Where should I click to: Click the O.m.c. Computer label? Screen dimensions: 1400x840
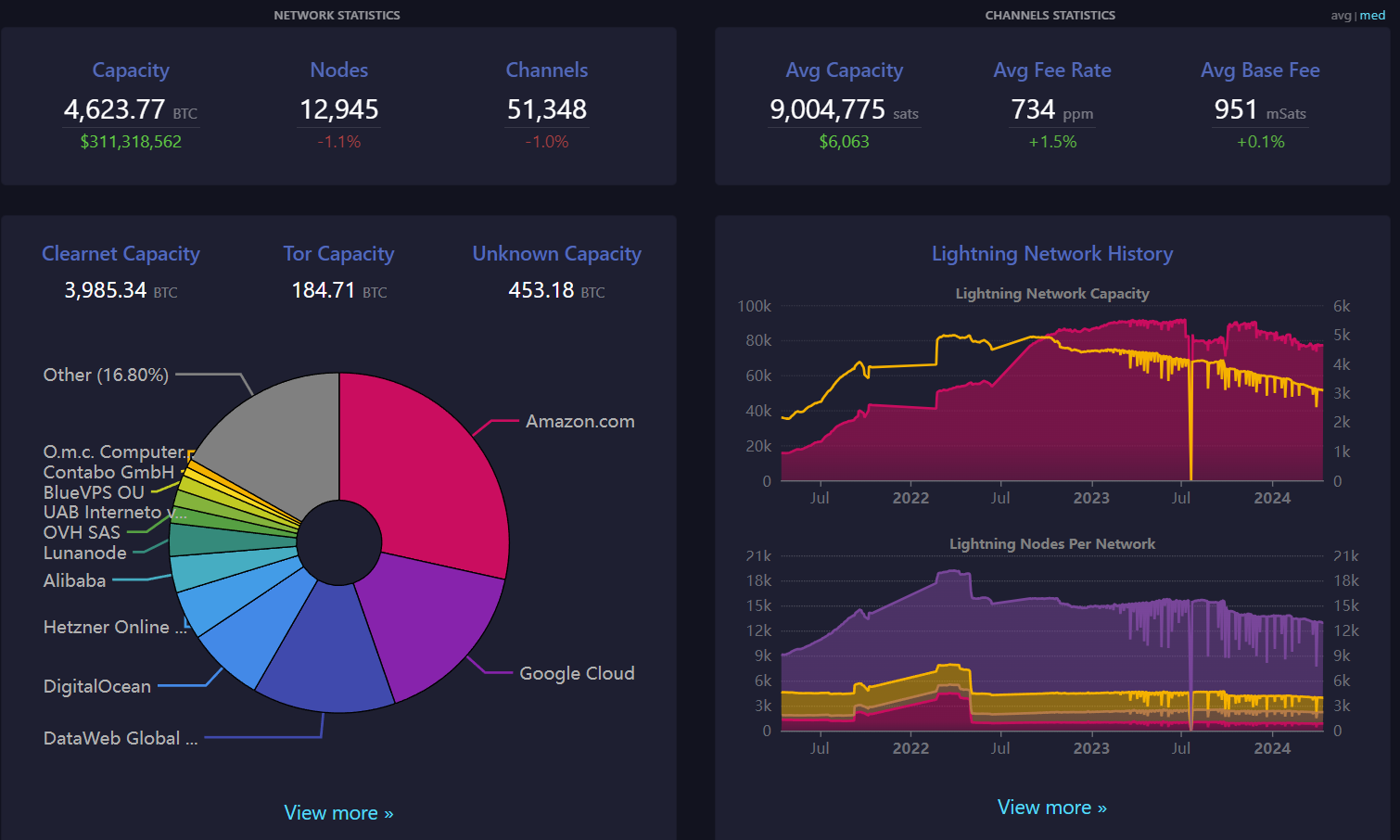pos(115,452)
